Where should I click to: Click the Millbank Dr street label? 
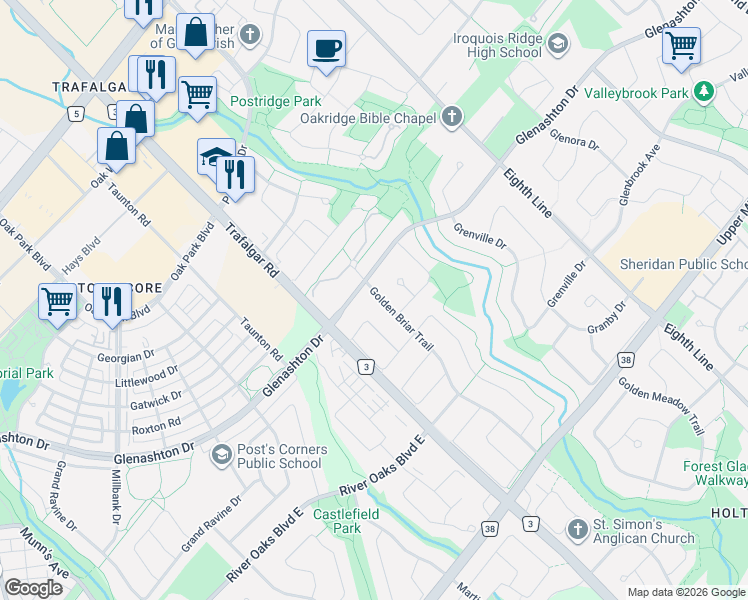(x=116, y=497)
